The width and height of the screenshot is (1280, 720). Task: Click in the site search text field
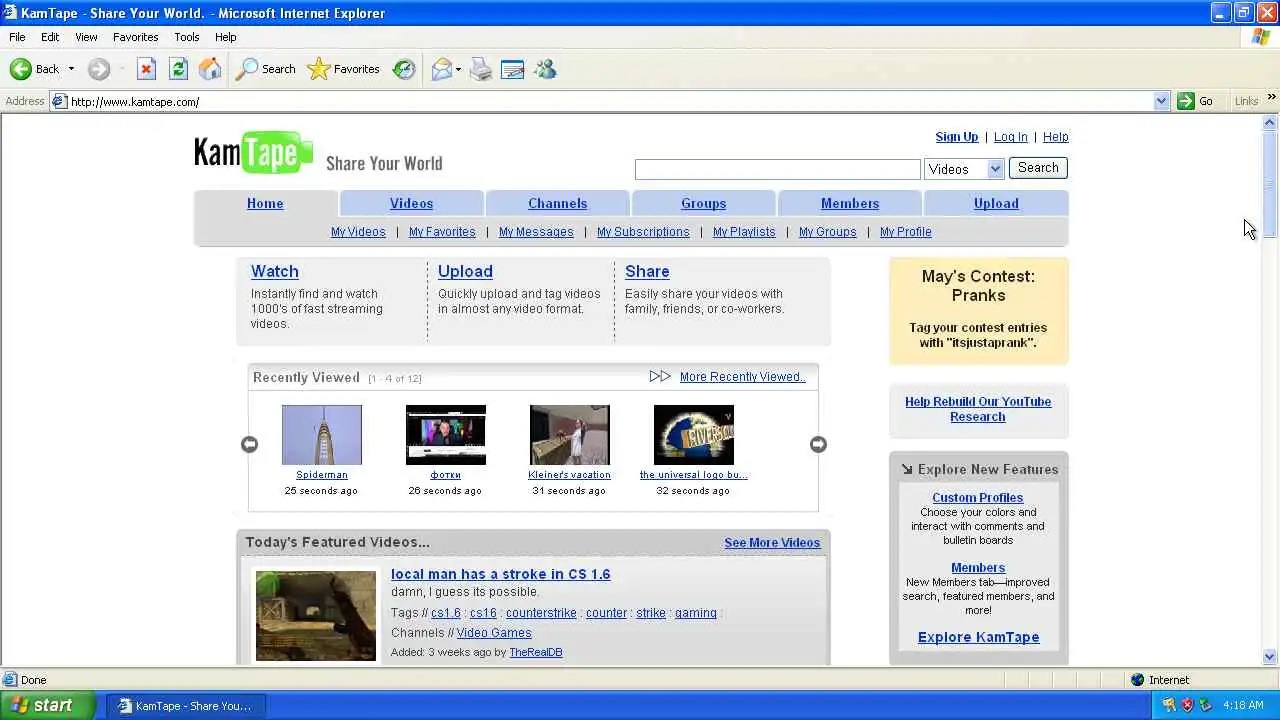[777, 169]
